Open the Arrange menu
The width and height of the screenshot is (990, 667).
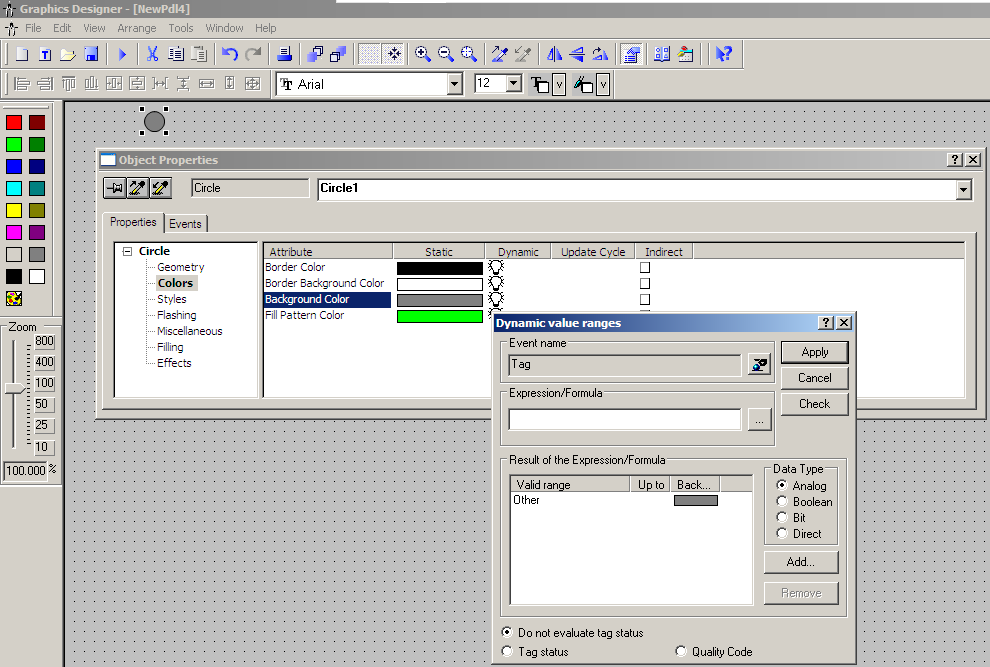(136, 28)
